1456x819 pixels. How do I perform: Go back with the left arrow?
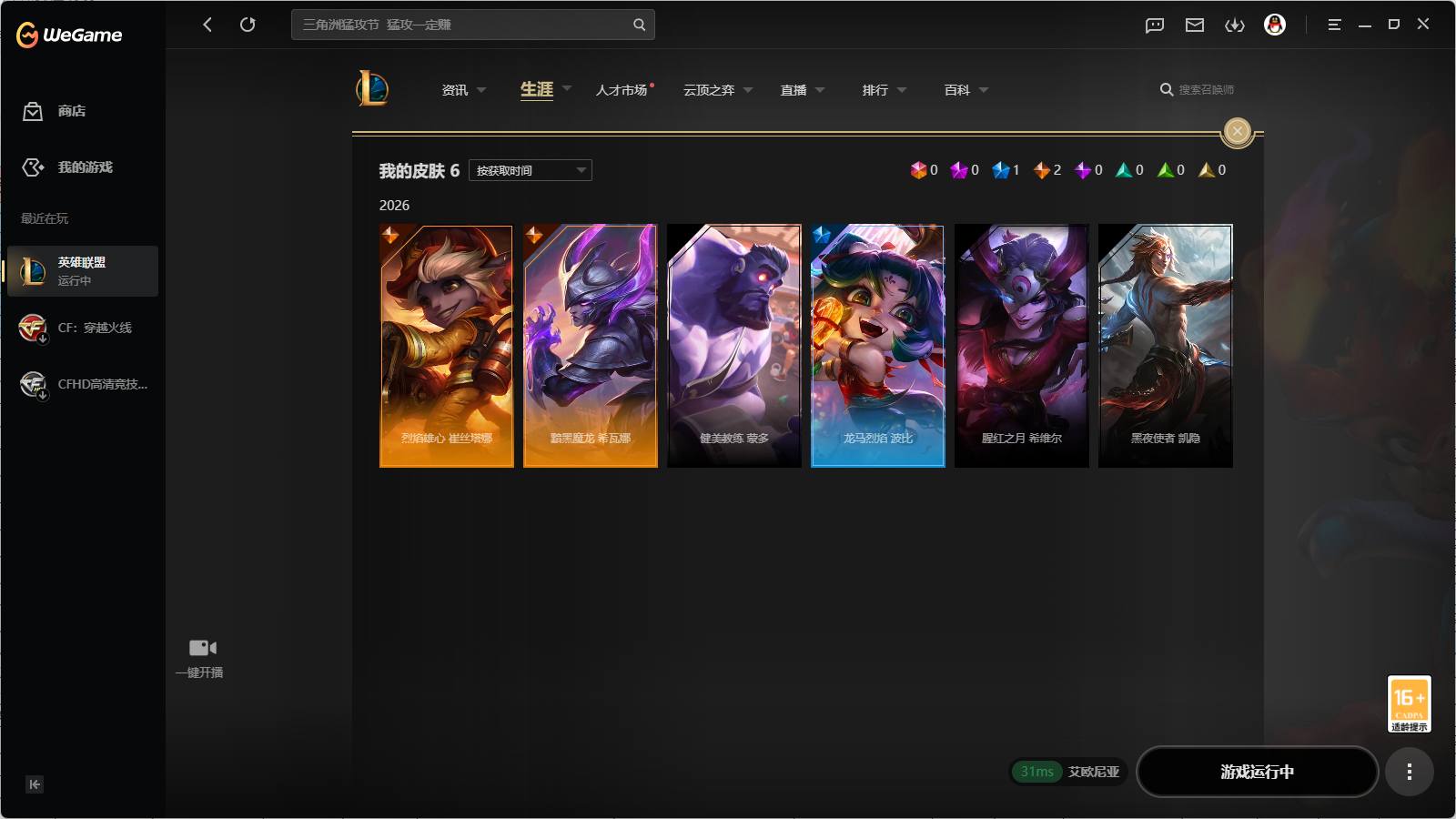point(207,25)
